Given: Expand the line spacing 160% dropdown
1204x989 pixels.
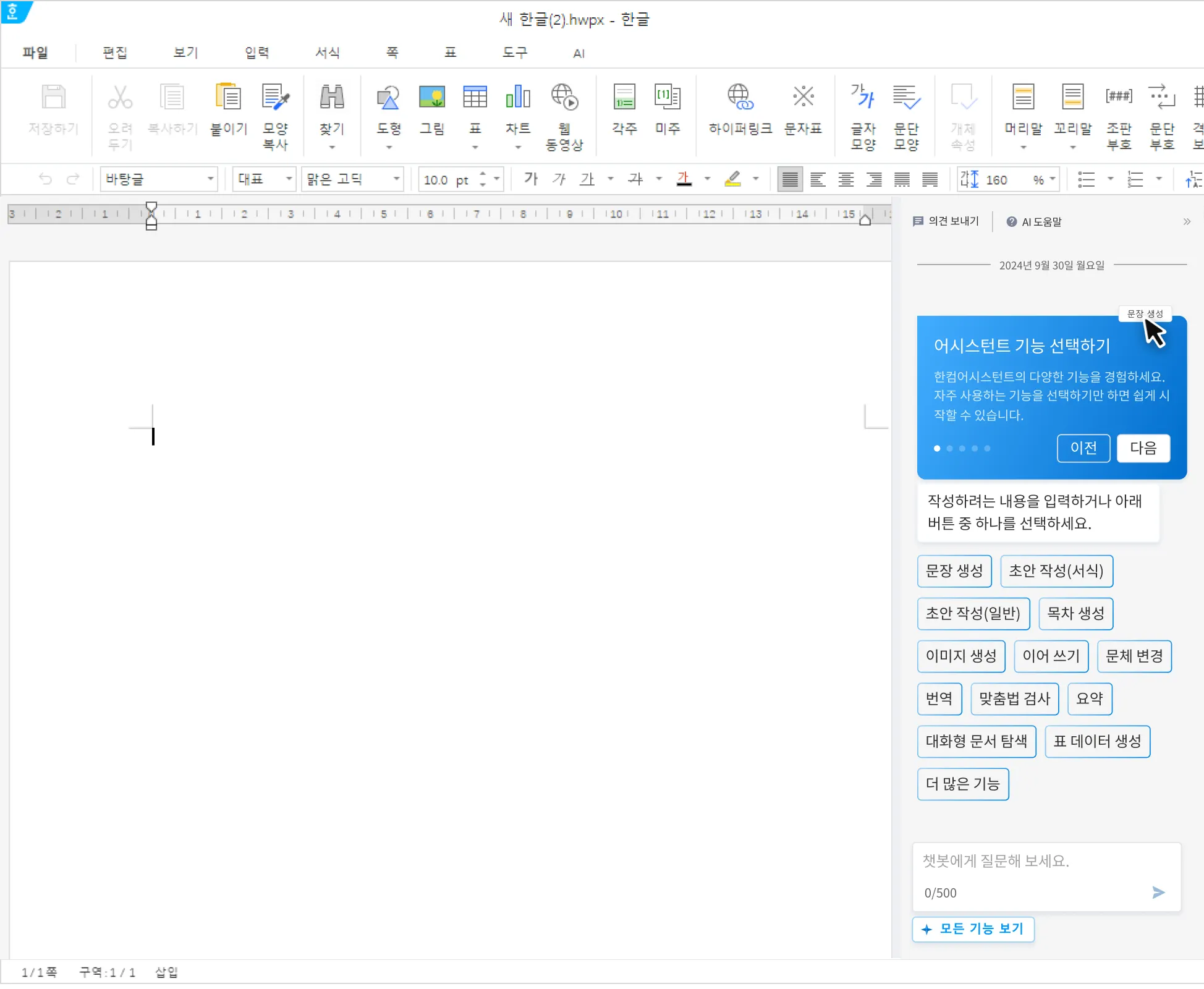Looking at the screenshot, I should 1052,179.
